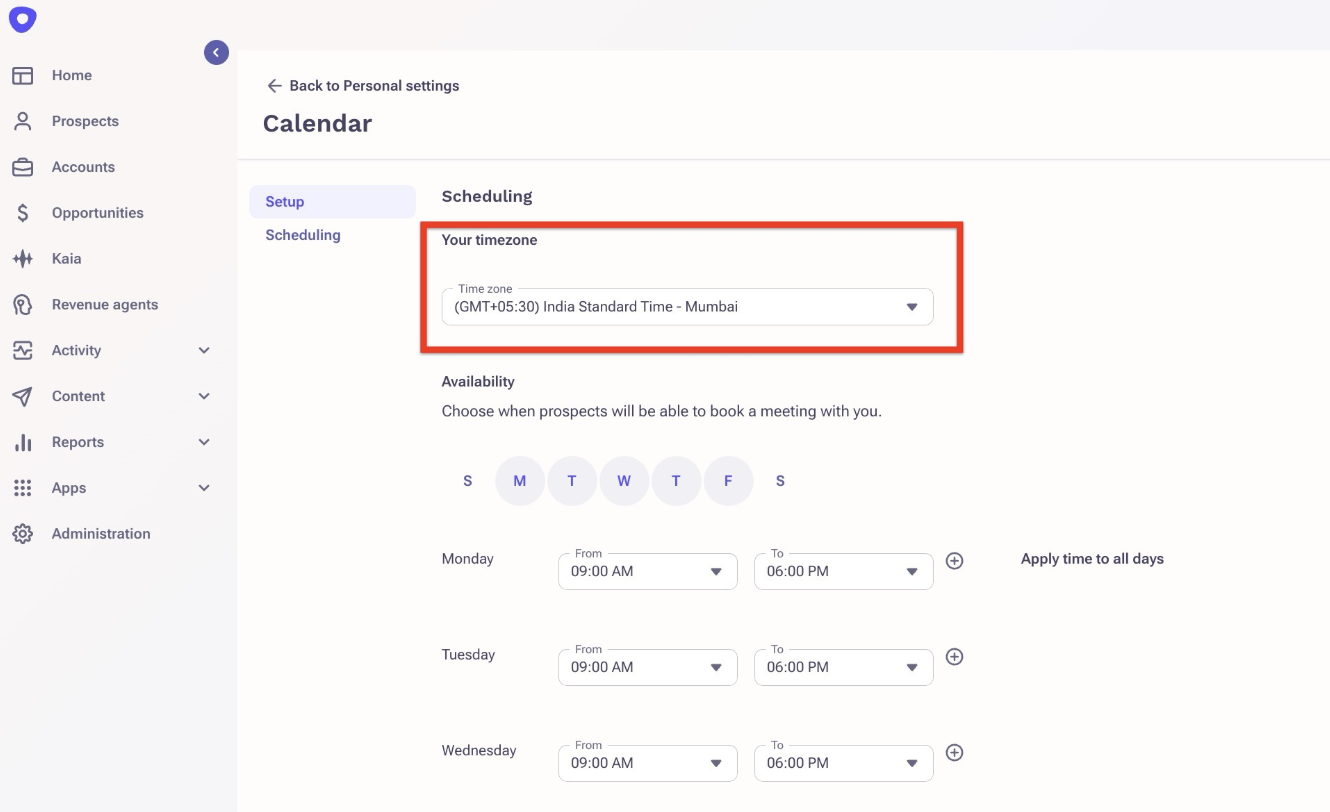Expand the Apps menu chevron

point(204,488)
